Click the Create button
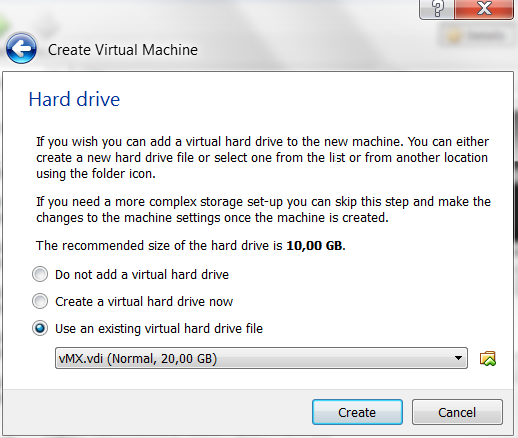Screen dimensions: 518x438 click(357, 412)
